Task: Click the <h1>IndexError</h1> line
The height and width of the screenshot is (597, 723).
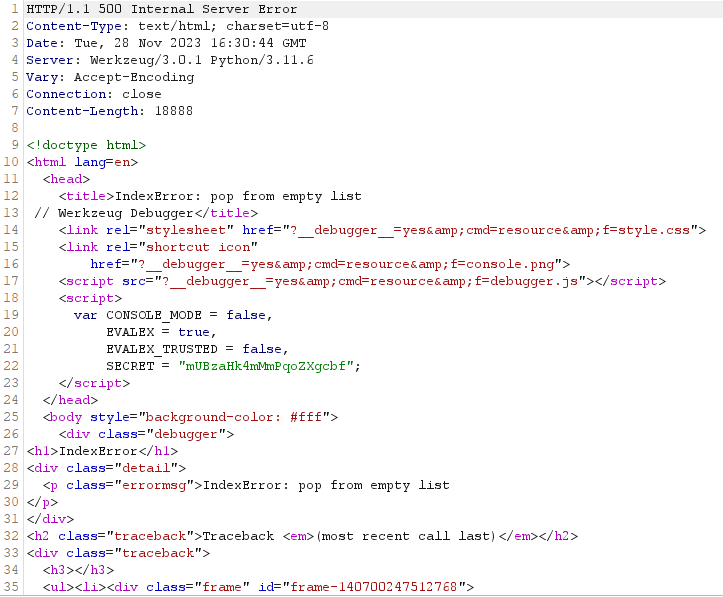Action: coord(102,451)
